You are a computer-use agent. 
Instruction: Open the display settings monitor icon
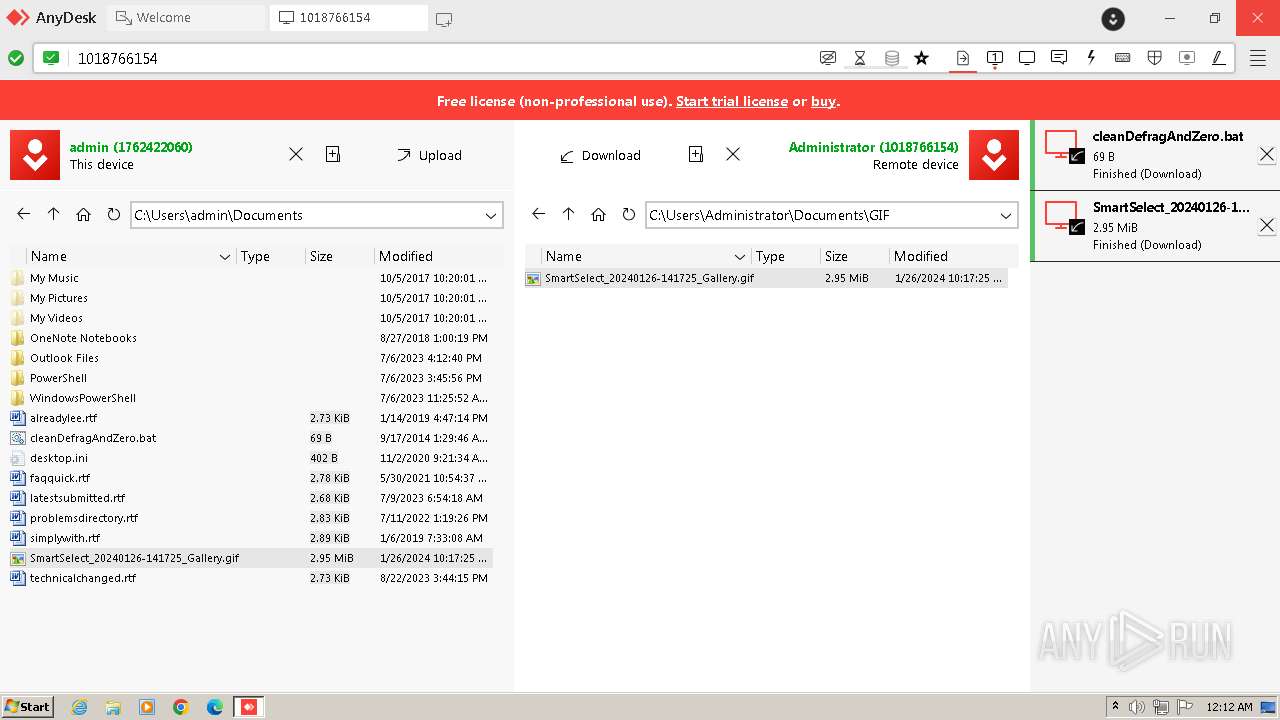pyautogui.click(x=1027, y=58)
